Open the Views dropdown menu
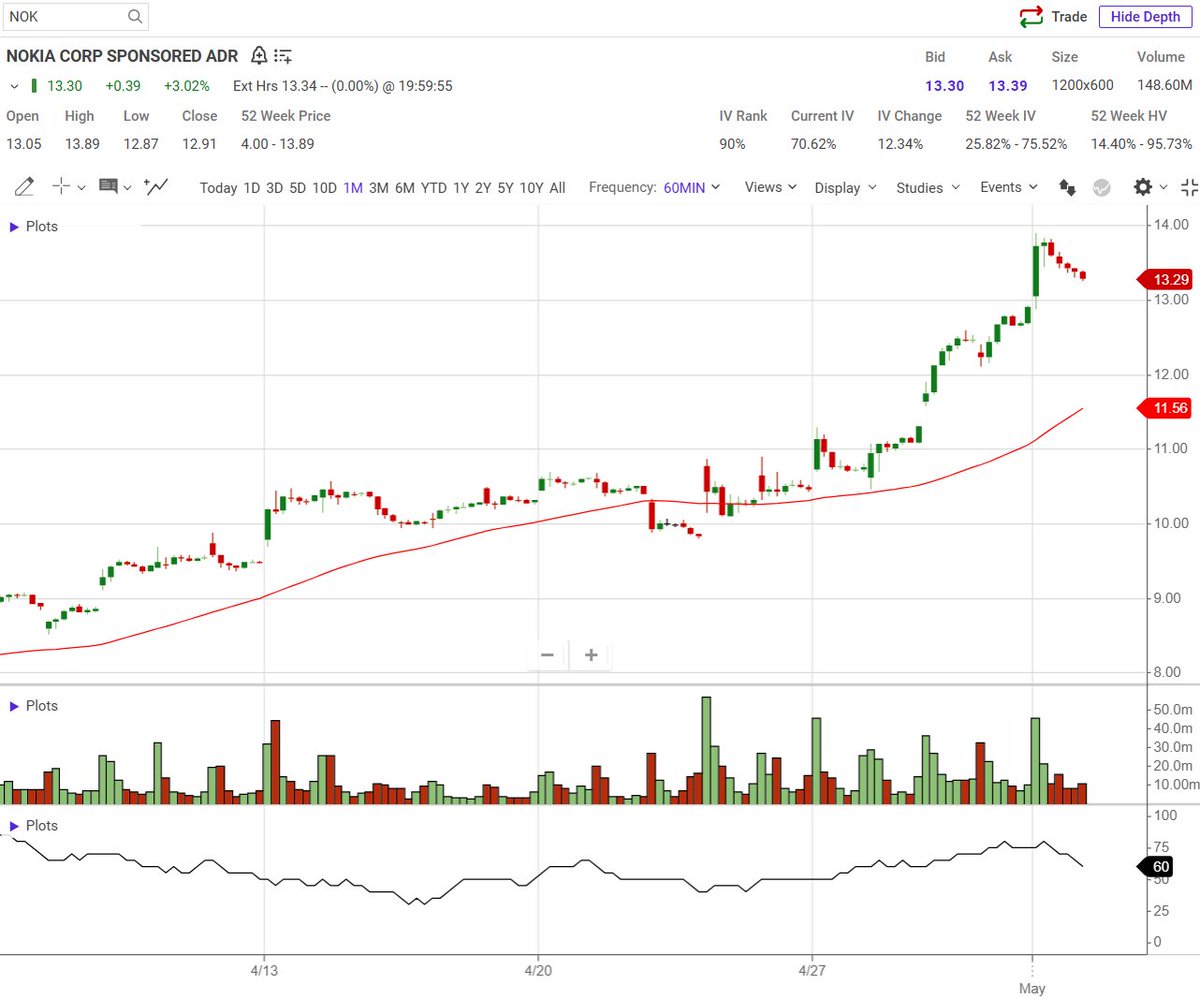 (x=771, y=187)
